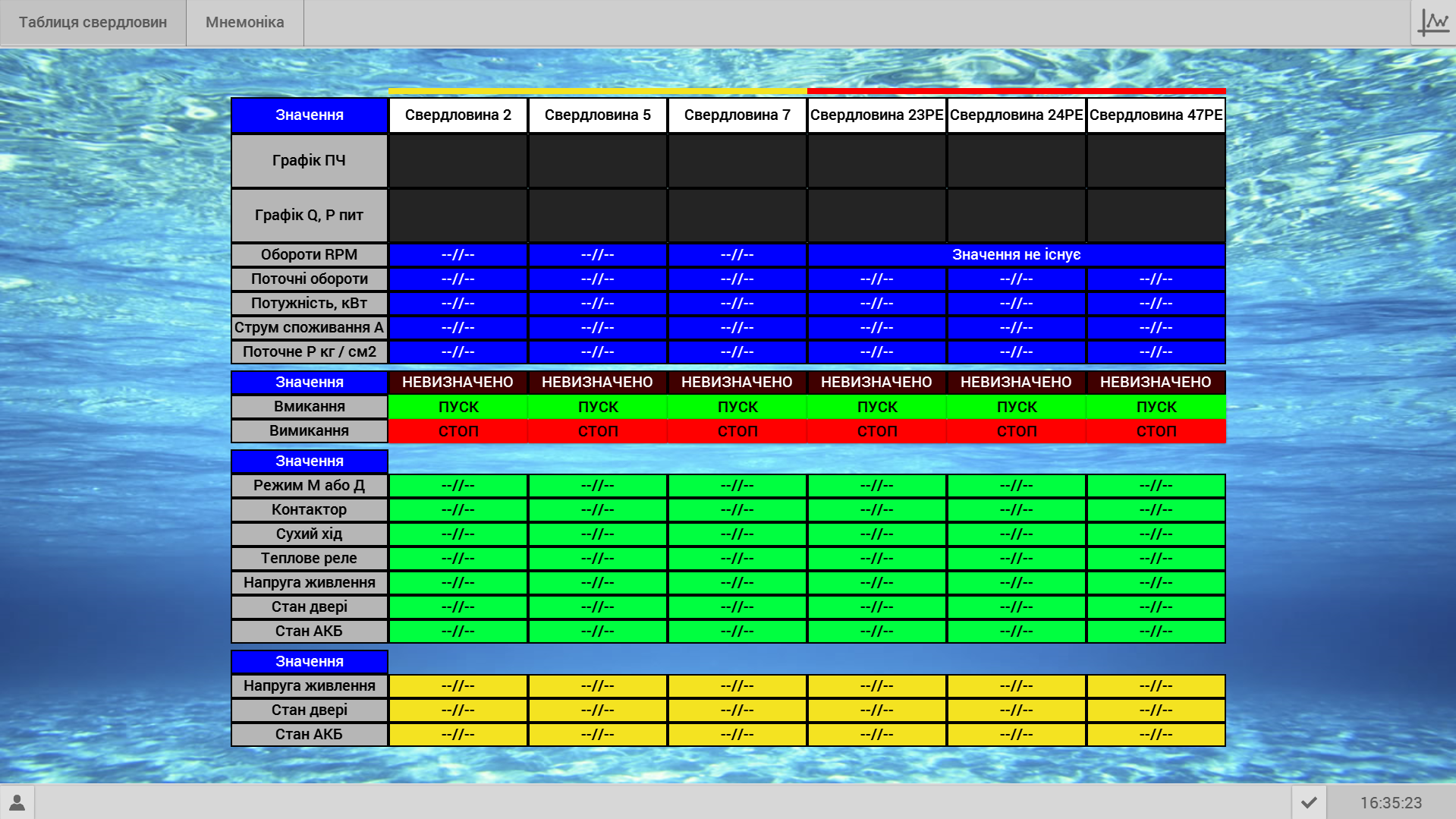
Task: Open Графік Q, Р пит for Свердловина 7
Action: [737, 216]
